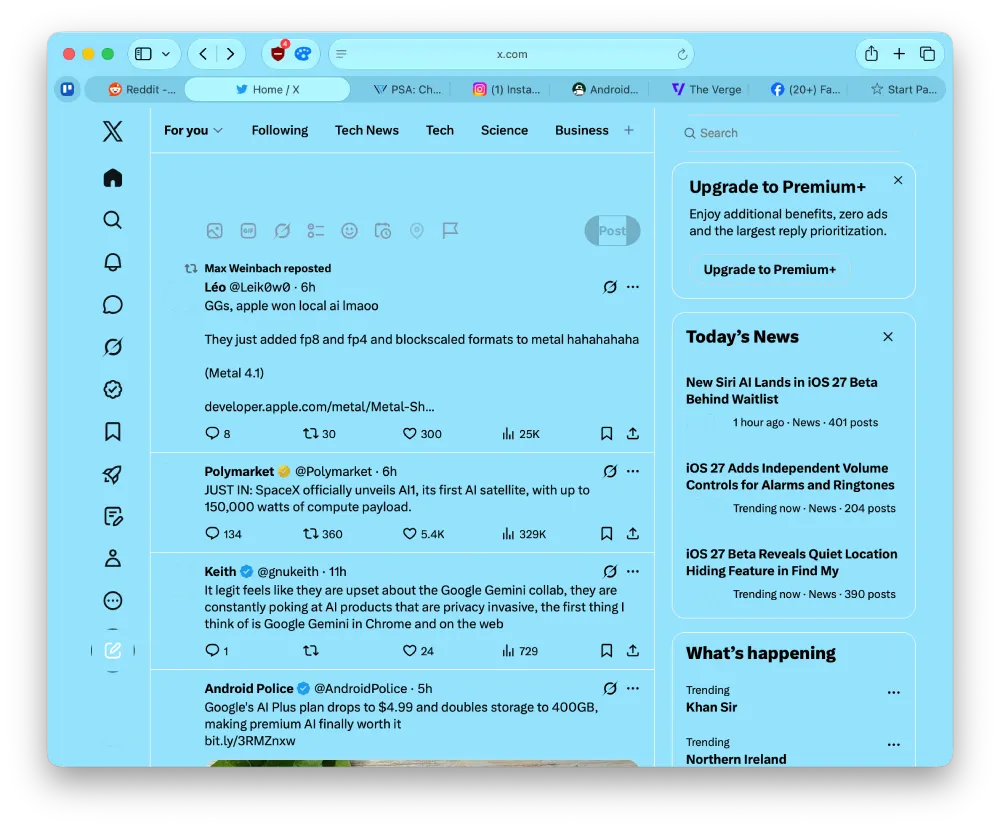
Task: Show Safari tab overview
Action: (x=927, y=54)
